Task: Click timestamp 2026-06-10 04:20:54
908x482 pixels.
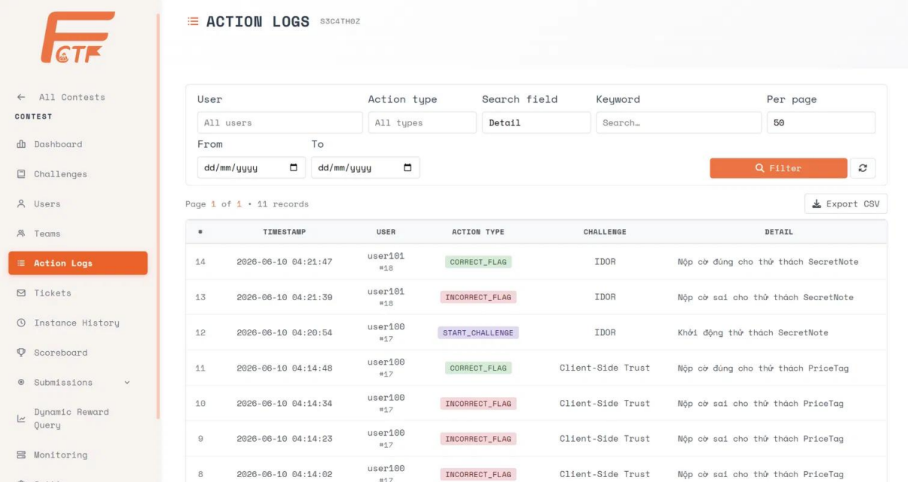Action: point(284,333)
